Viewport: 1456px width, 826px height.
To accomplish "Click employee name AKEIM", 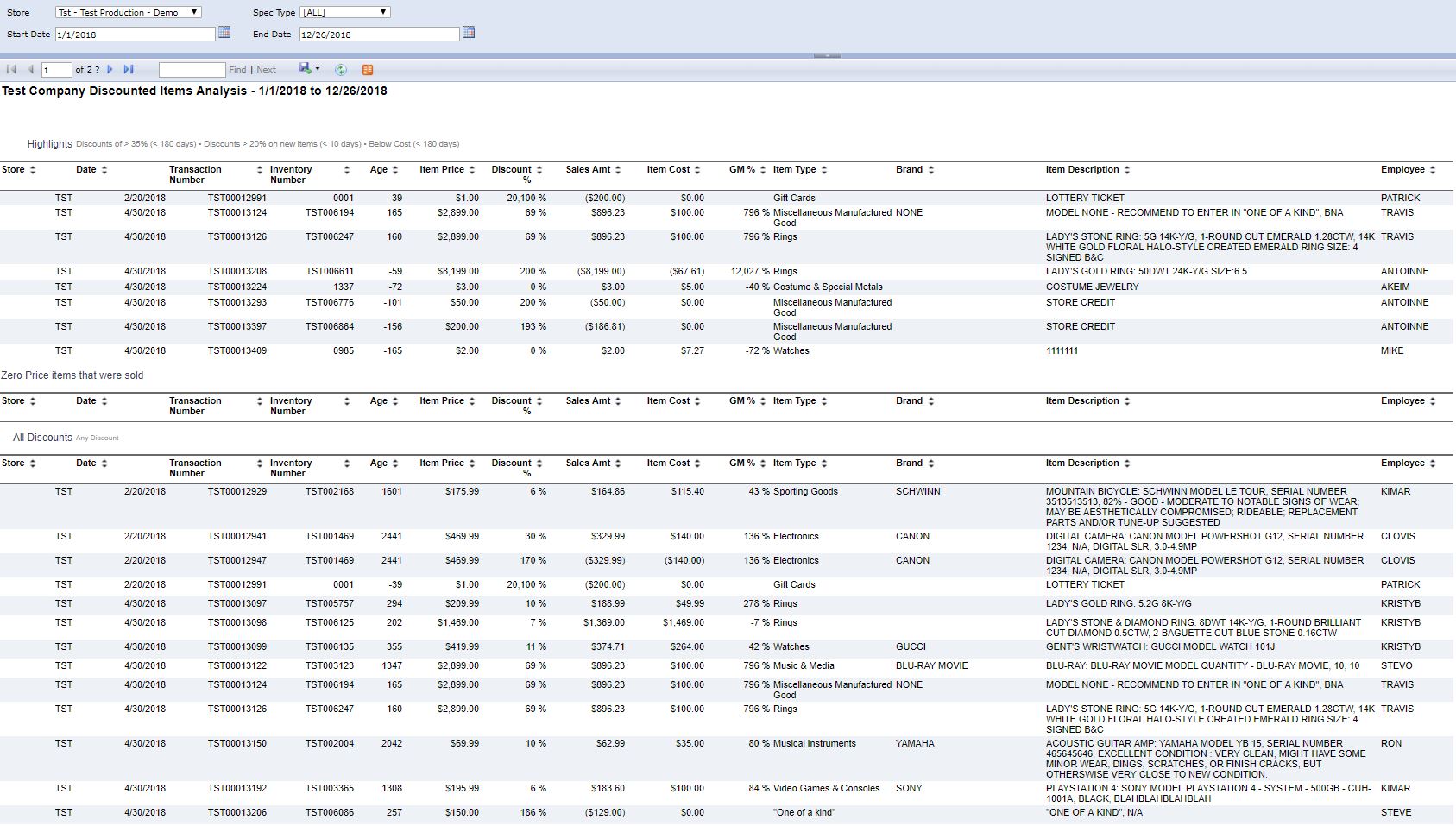I will coord(1396,287).
